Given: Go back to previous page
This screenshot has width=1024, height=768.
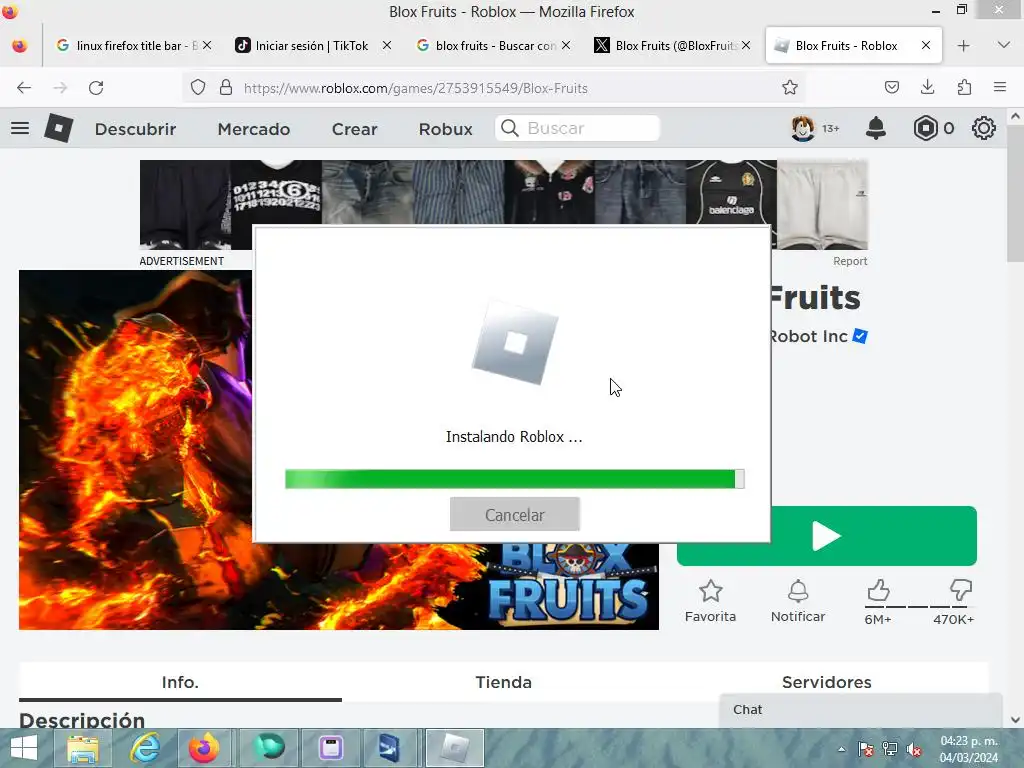Looking at the screenshot, I should coord(24,88).
